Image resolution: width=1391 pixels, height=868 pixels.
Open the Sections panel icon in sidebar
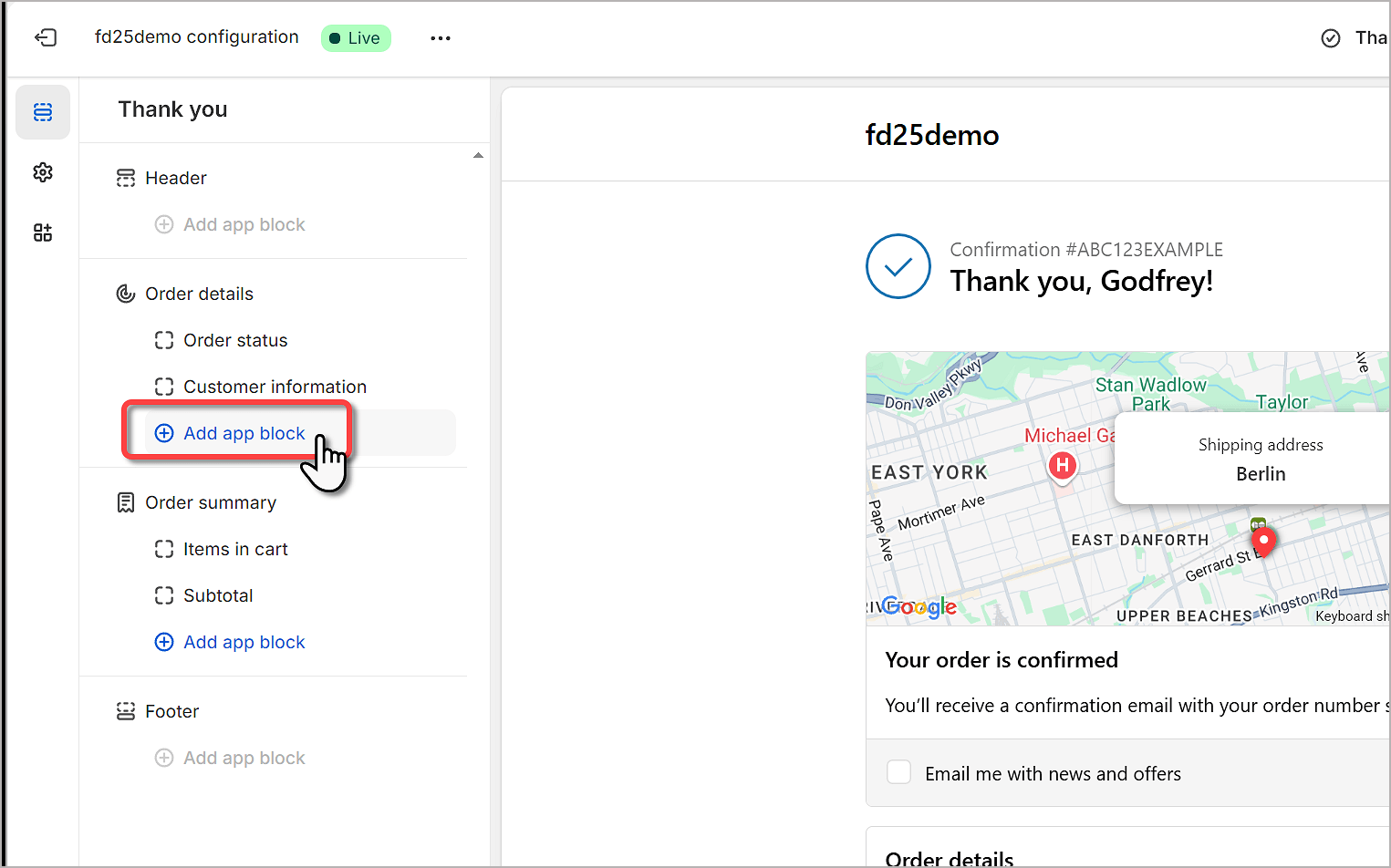point(43,112)
